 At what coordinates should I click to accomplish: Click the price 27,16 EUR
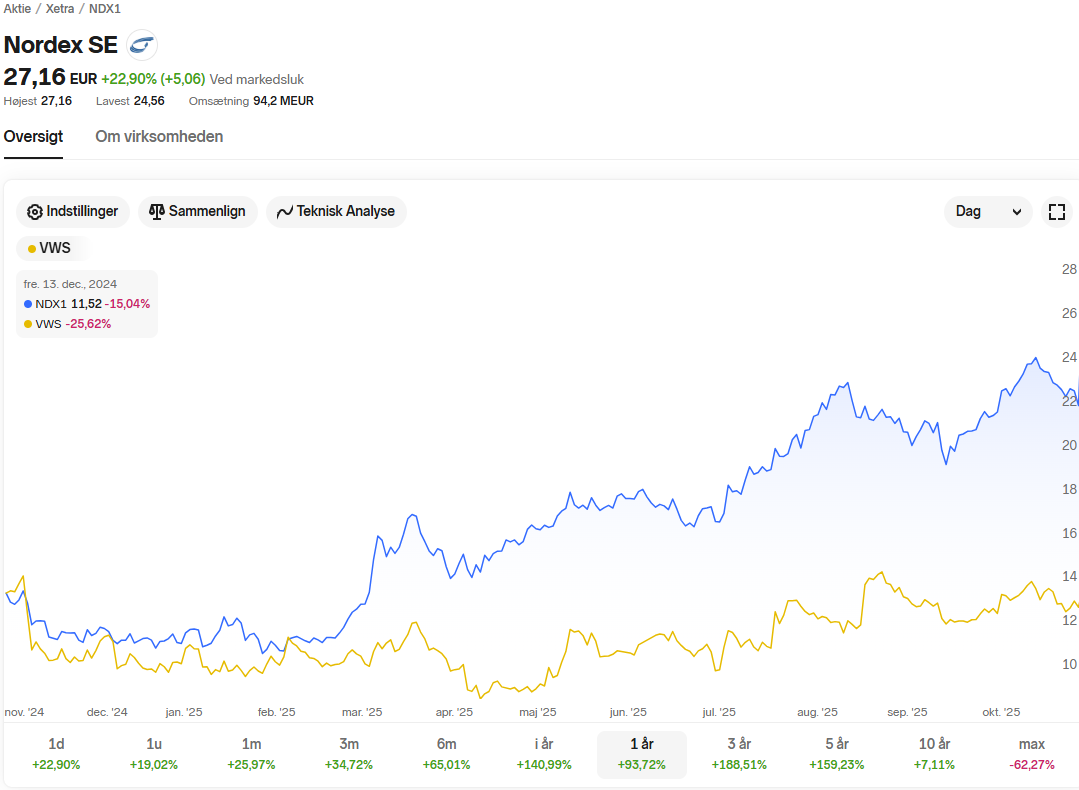point(50,78)
